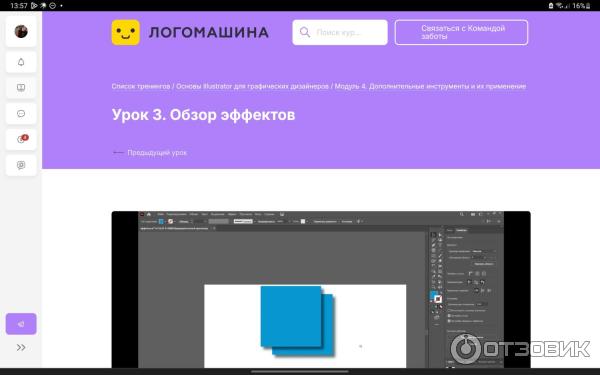Screen dimensions: 600x375
Task: Click the lesson video player
Action: (321, 290)
